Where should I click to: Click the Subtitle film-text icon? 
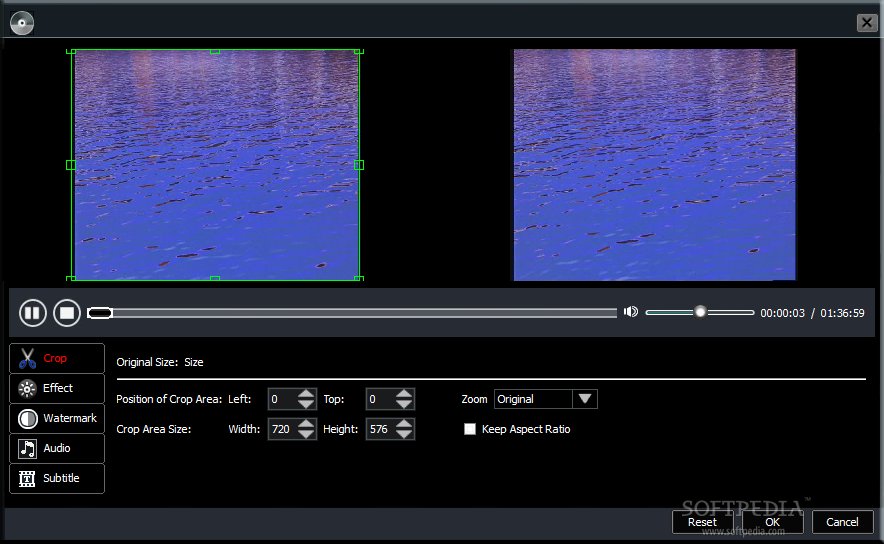pos(26,479)
